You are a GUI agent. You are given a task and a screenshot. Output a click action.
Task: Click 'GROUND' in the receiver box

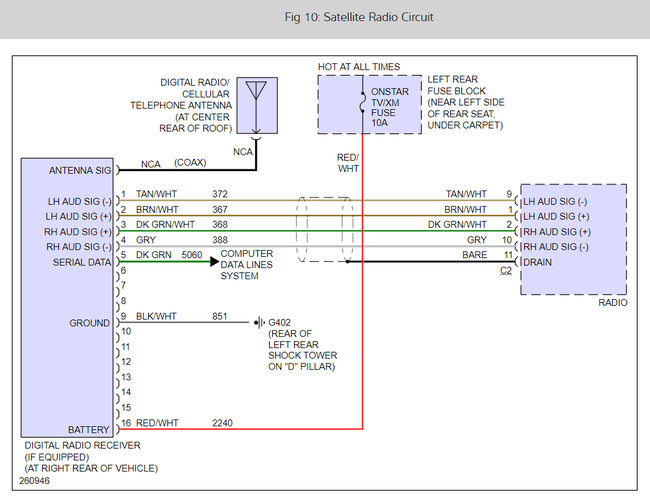[x=90, y=323]
